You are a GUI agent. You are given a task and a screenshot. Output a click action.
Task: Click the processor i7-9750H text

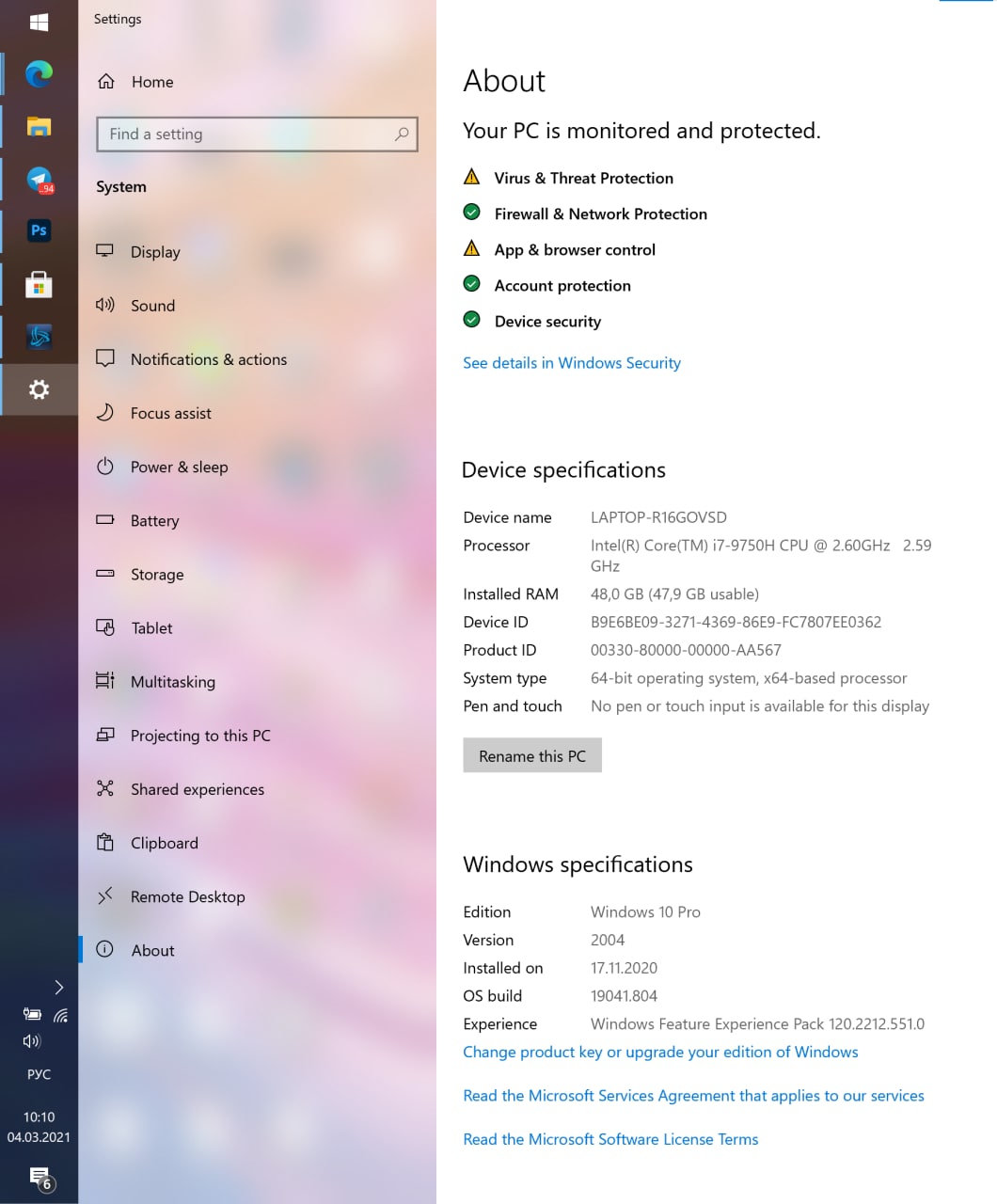(761, 555)
